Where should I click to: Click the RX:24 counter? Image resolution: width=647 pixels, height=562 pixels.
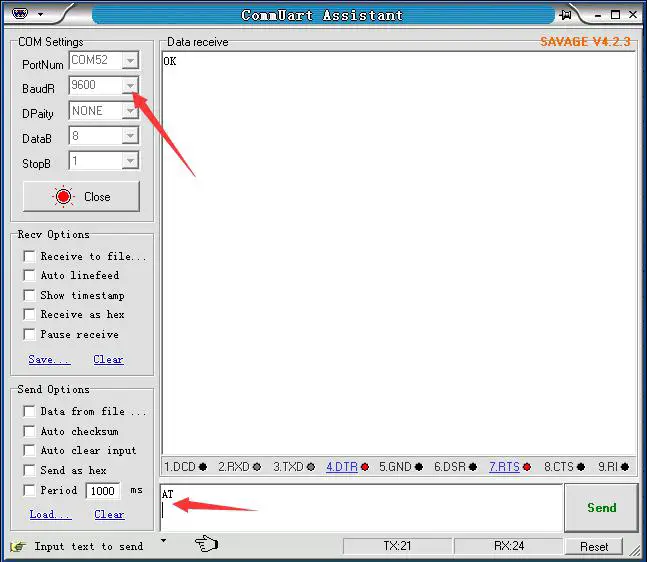click(508, 546)
